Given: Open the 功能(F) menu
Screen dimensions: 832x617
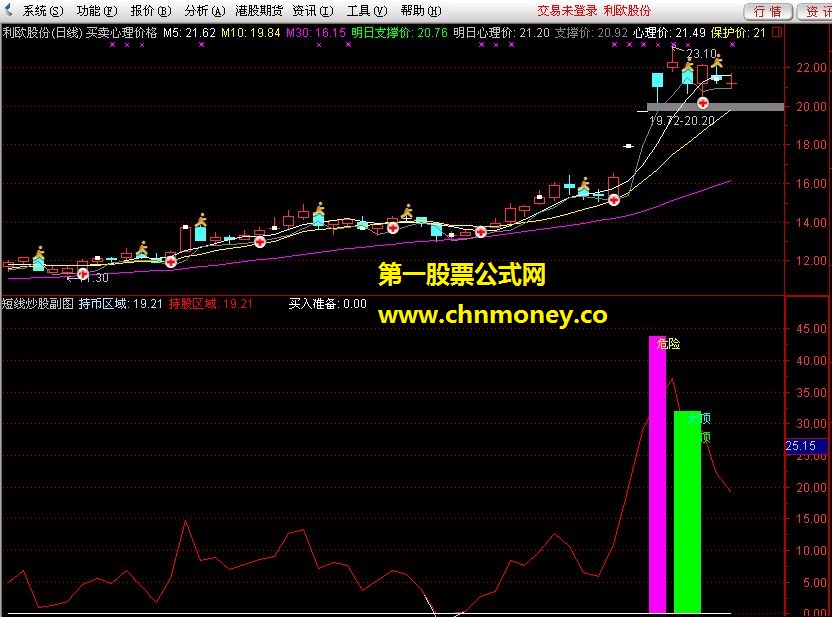Looking at the screenshot, I should [97, 11].
